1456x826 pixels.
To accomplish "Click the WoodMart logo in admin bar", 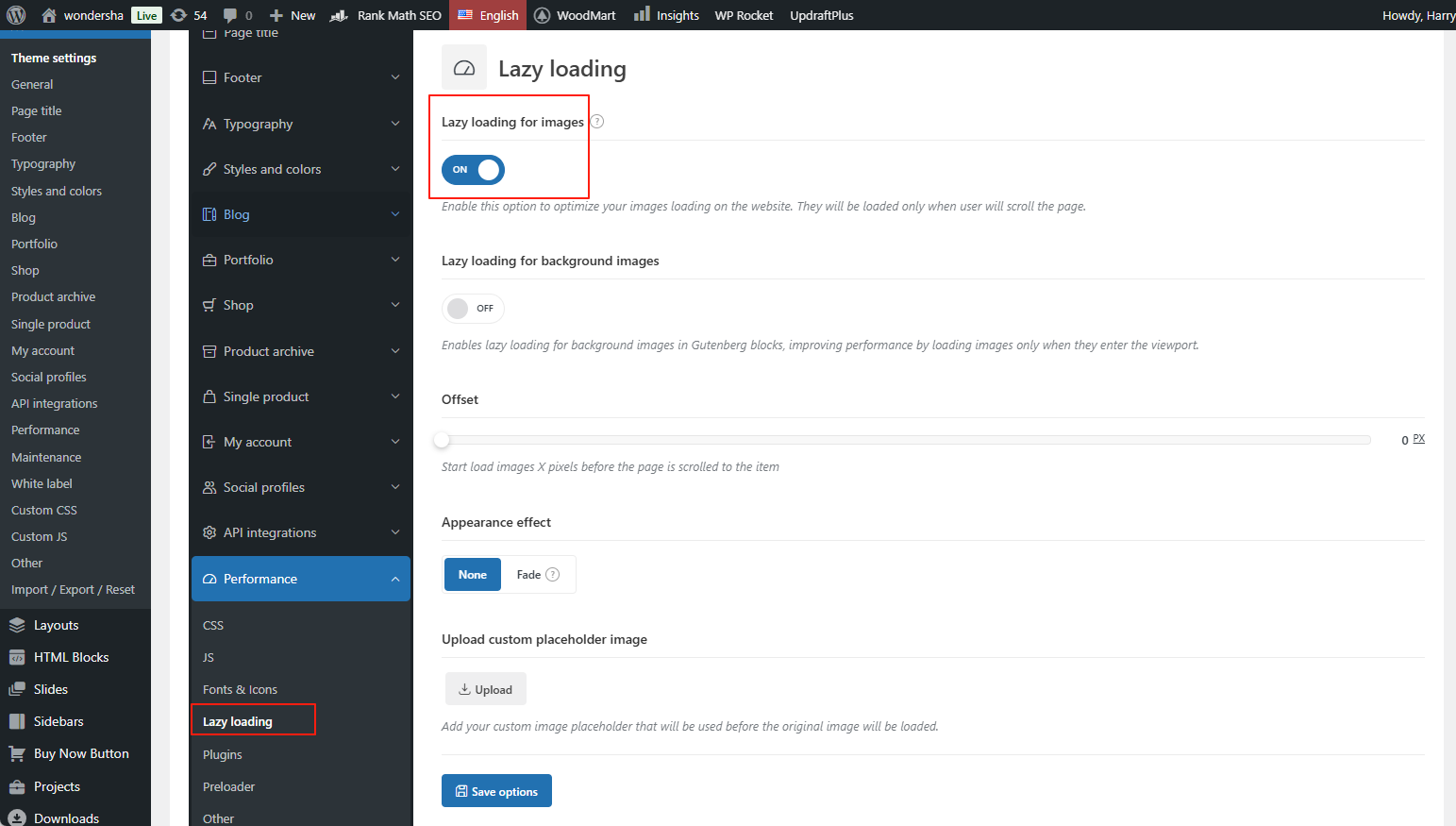I will pos(543,15).
